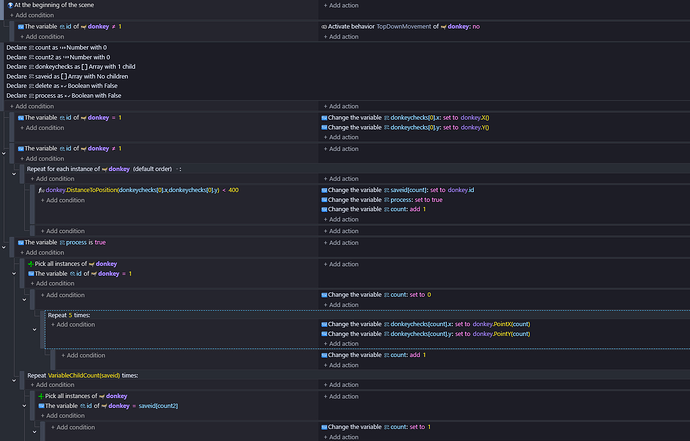Click 'Add condition' under 'Repeat 5 times'
This screenshot has width=690, height=441.
[73, 325]
